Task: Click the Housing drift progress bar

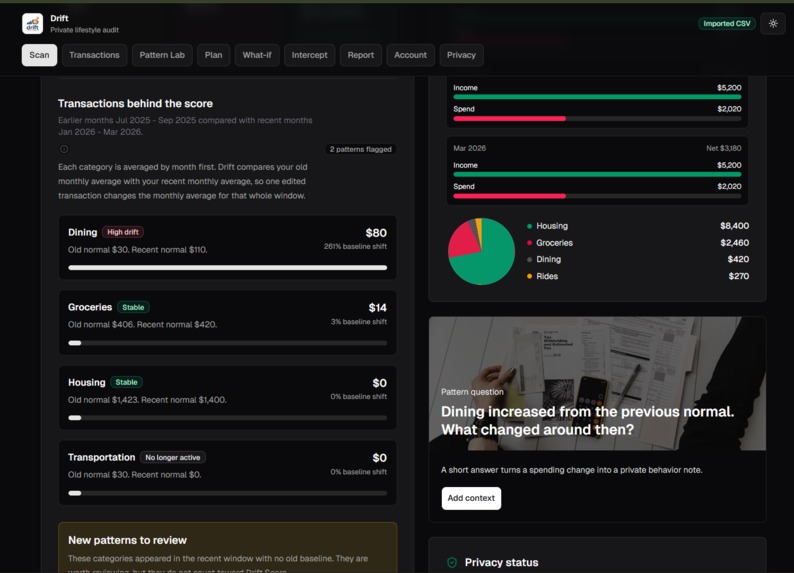Action: (x=227, y=418)
